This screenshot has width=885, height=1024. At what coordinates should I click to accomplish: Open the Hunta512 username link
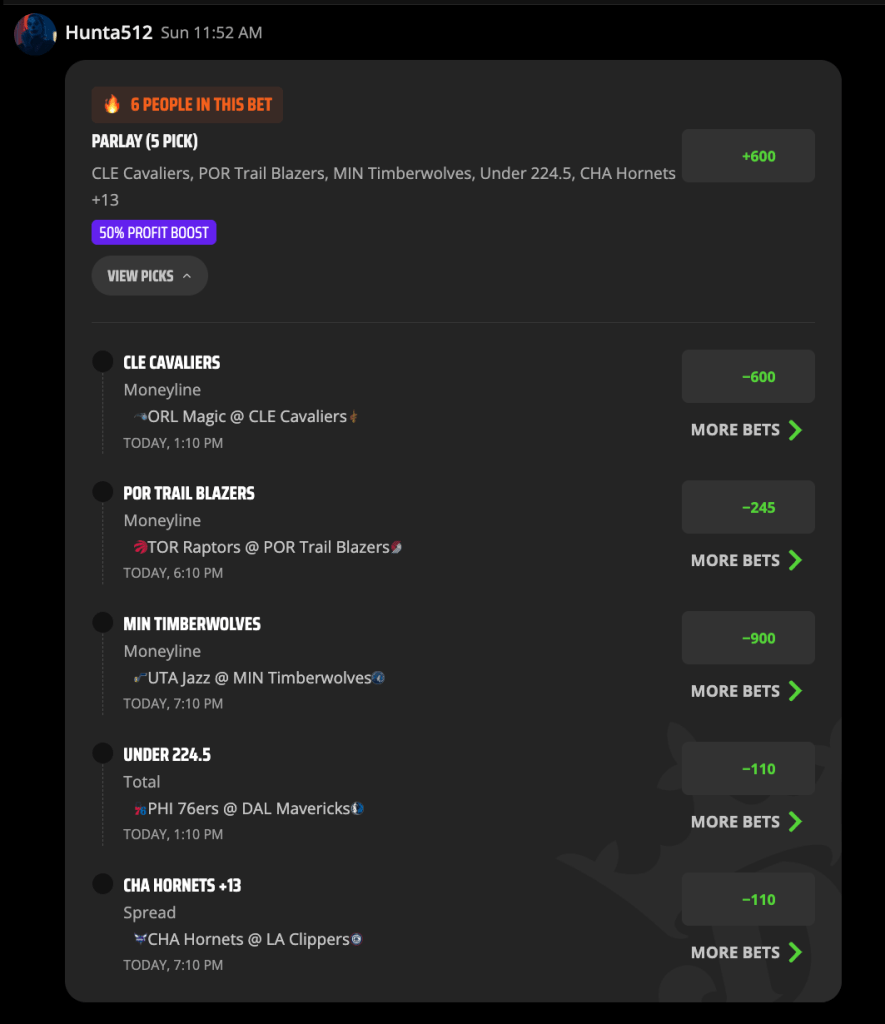[x=109, y=33]
